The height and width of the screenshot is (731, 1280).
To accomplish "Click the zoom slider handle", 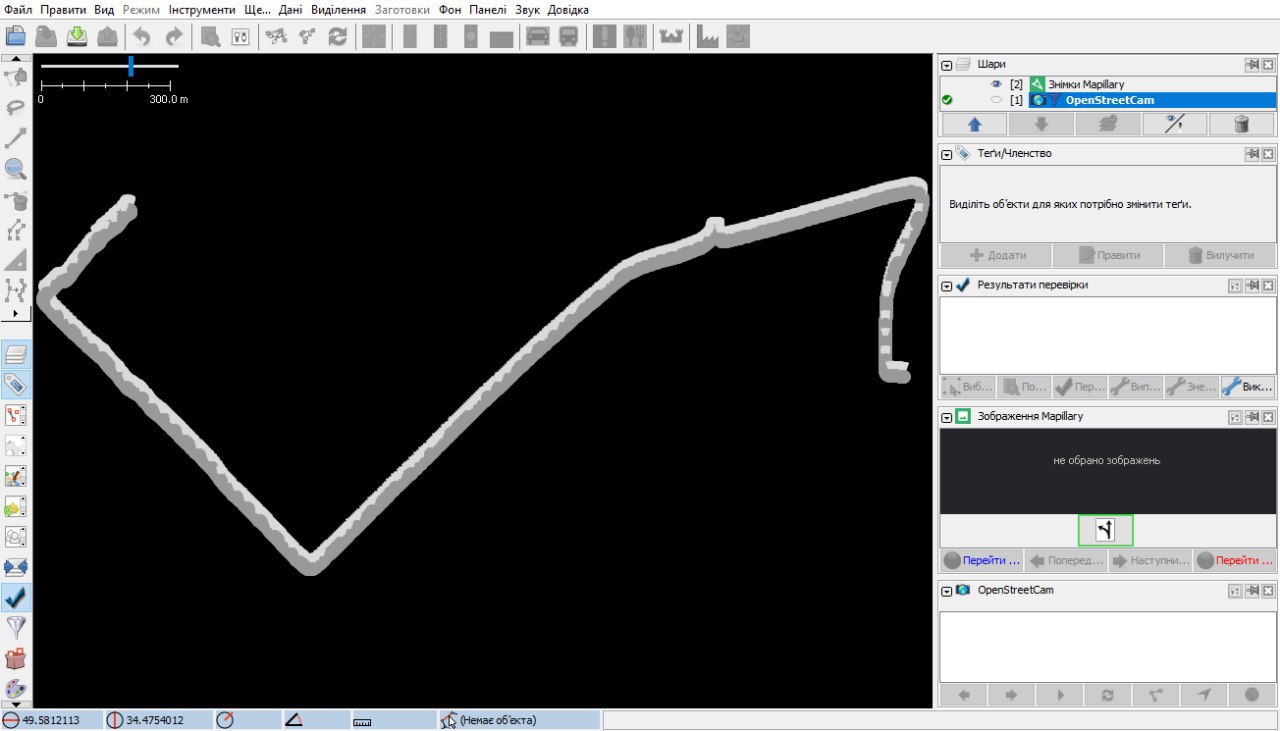I will click(x=131, y=66).
